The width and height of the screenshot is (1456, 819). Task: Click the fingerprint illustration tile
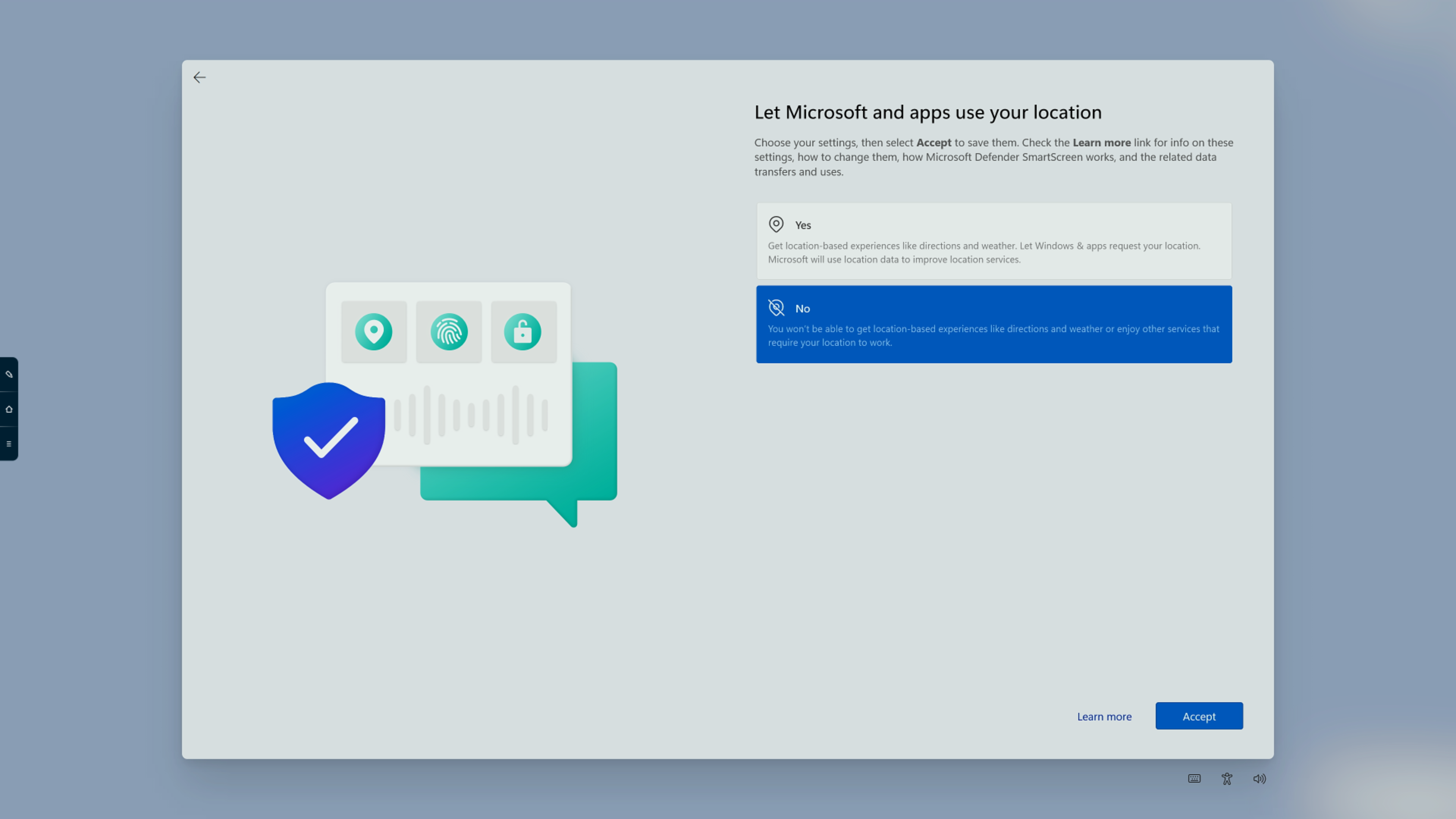[x=449, y=332]
